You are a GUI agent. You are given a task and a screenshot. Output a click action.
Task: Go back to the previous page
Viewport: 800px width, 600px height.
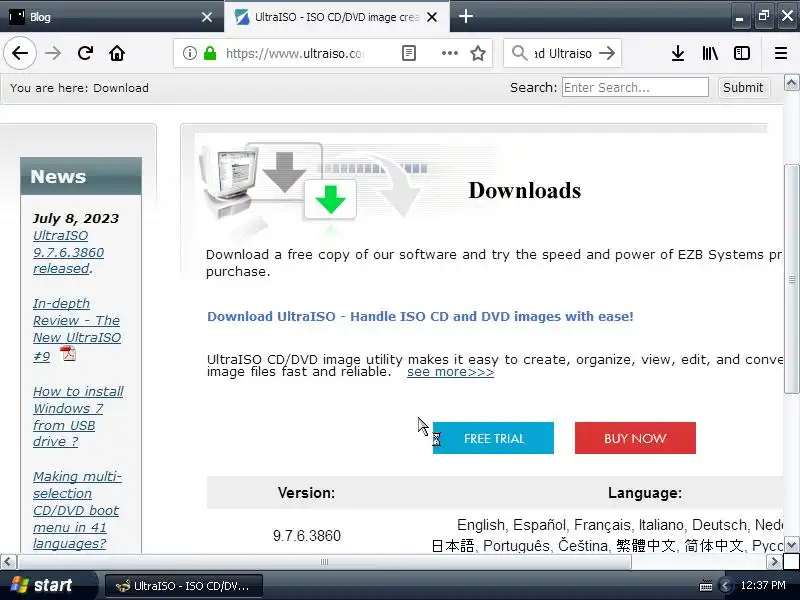coord(20,53)
